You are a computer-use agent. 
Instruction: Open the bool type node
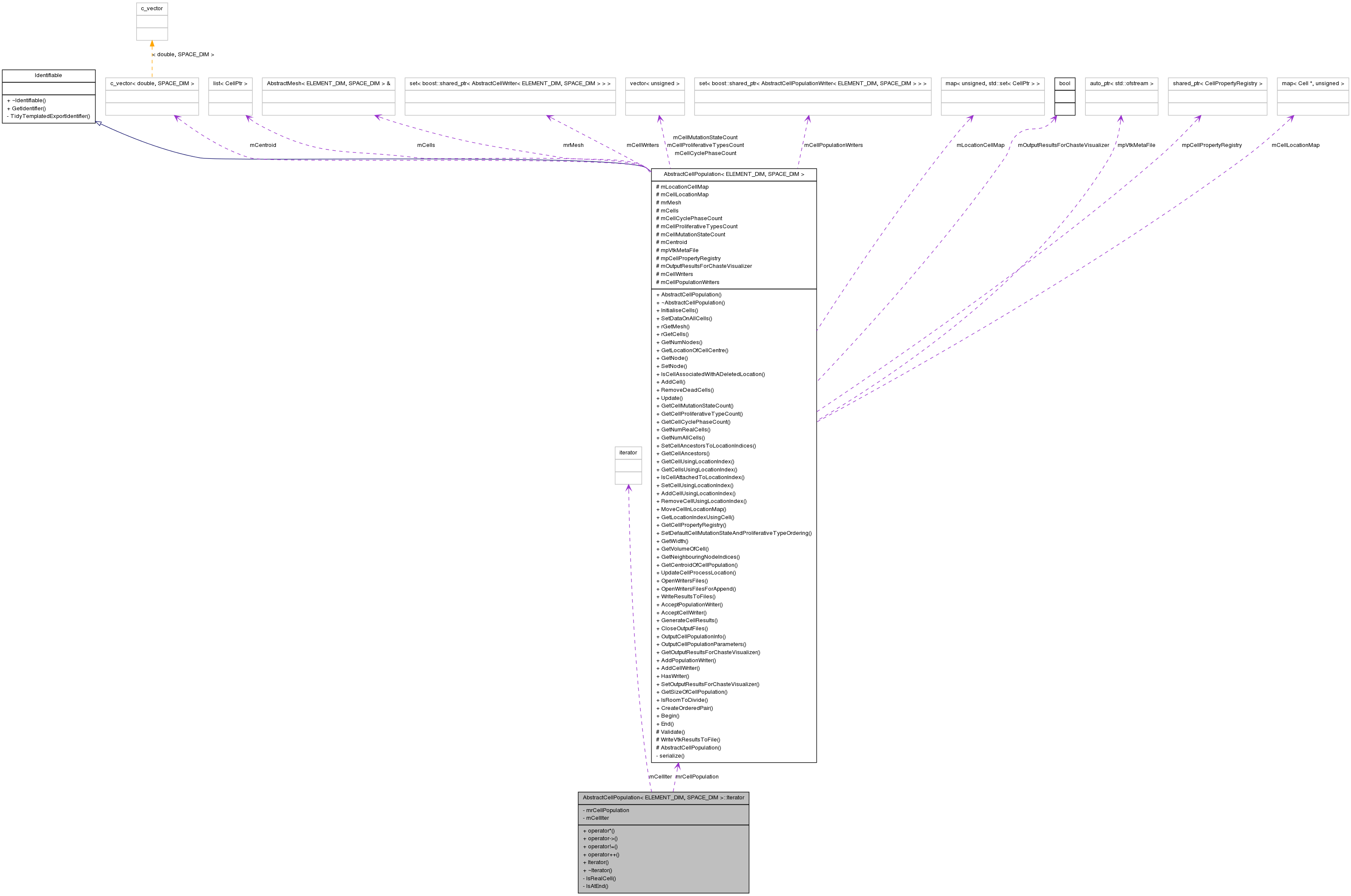[1065, 83]
